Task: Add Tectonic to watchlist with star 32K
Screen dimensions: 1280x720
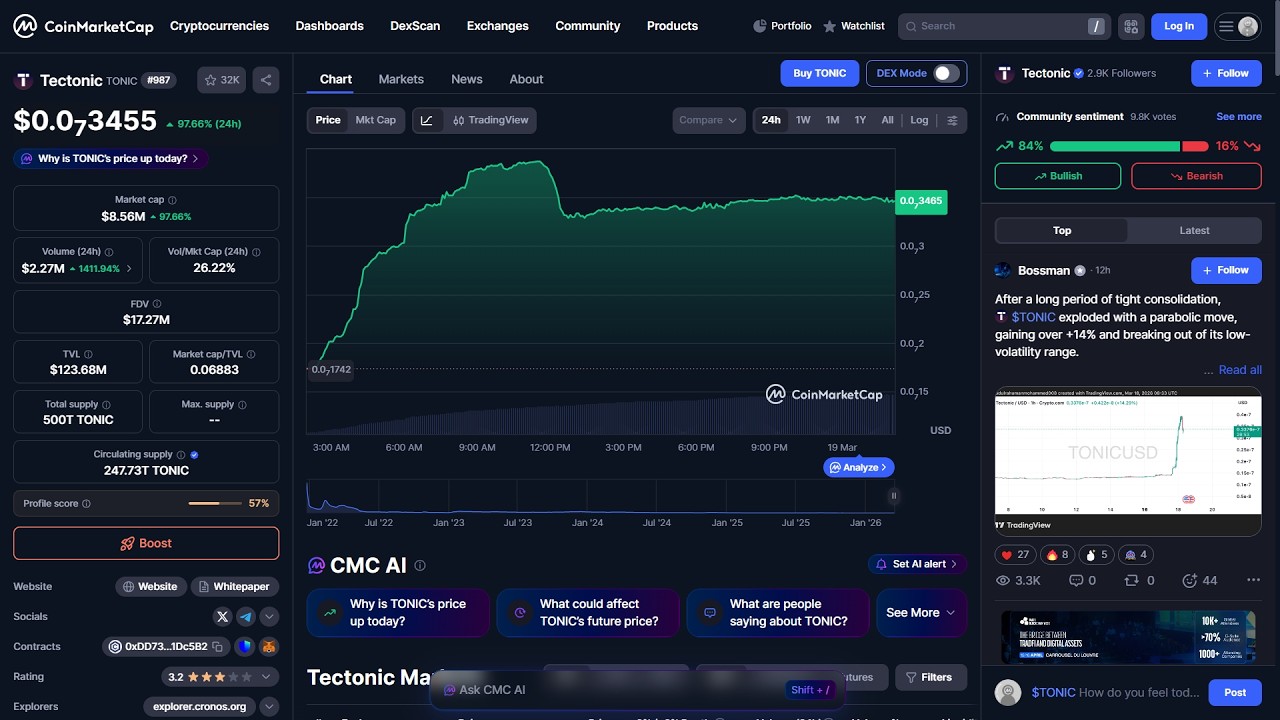Action: (222, 80)
